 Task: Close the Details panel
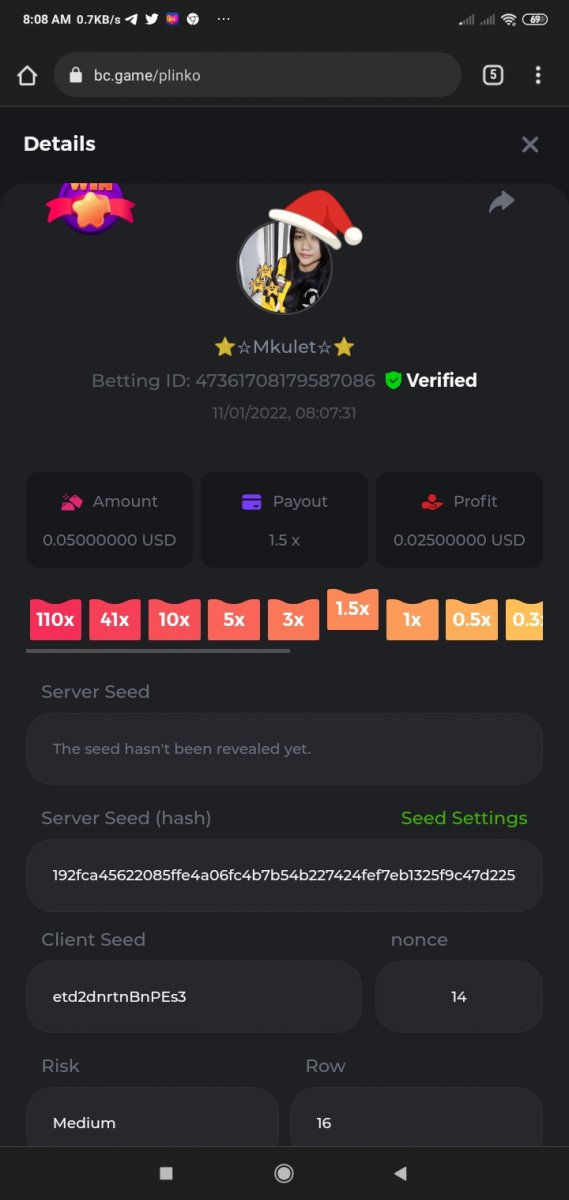tap(530, 144)
